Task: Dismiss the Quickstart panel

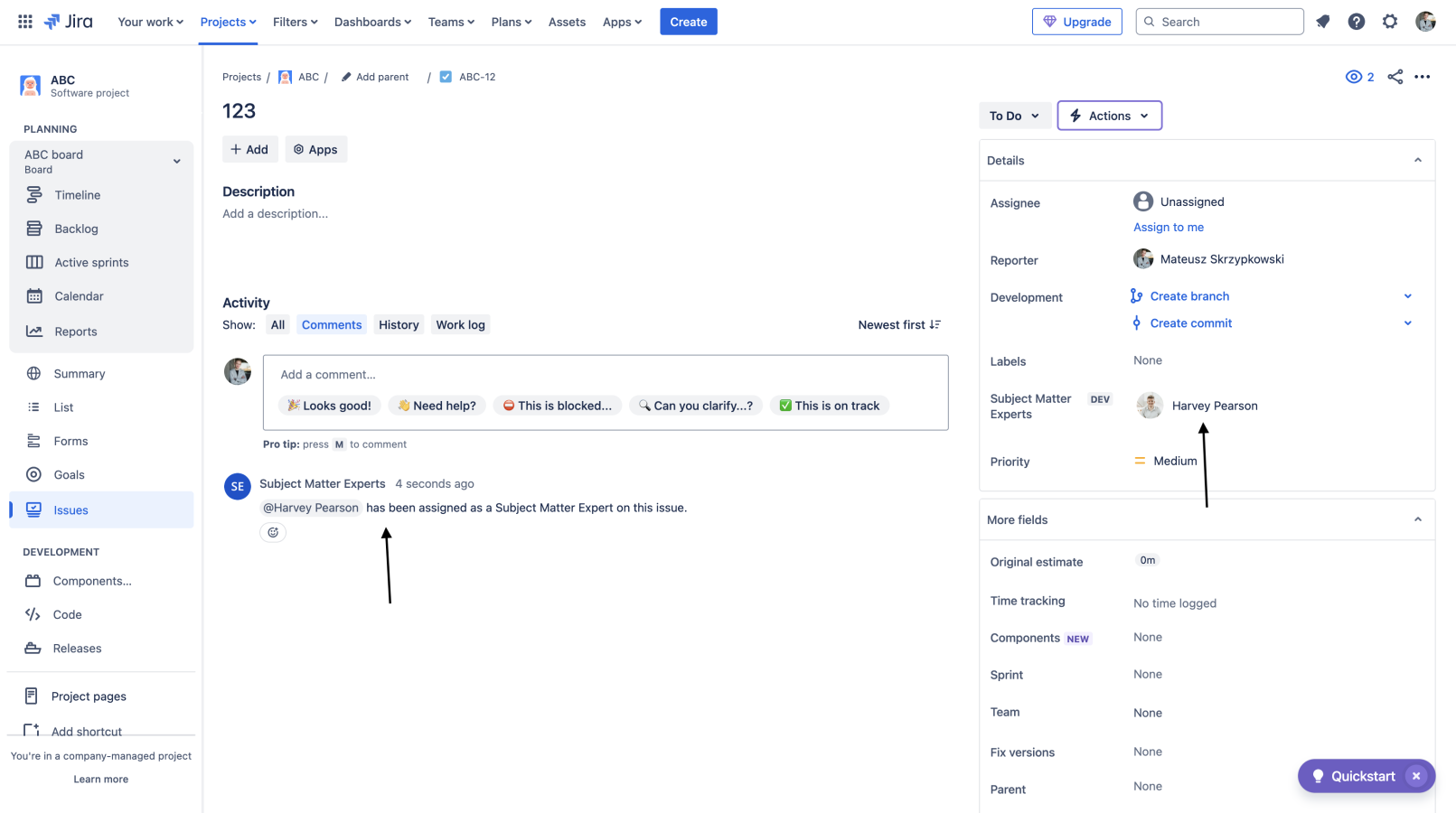Action: [x=1416, y=776]
